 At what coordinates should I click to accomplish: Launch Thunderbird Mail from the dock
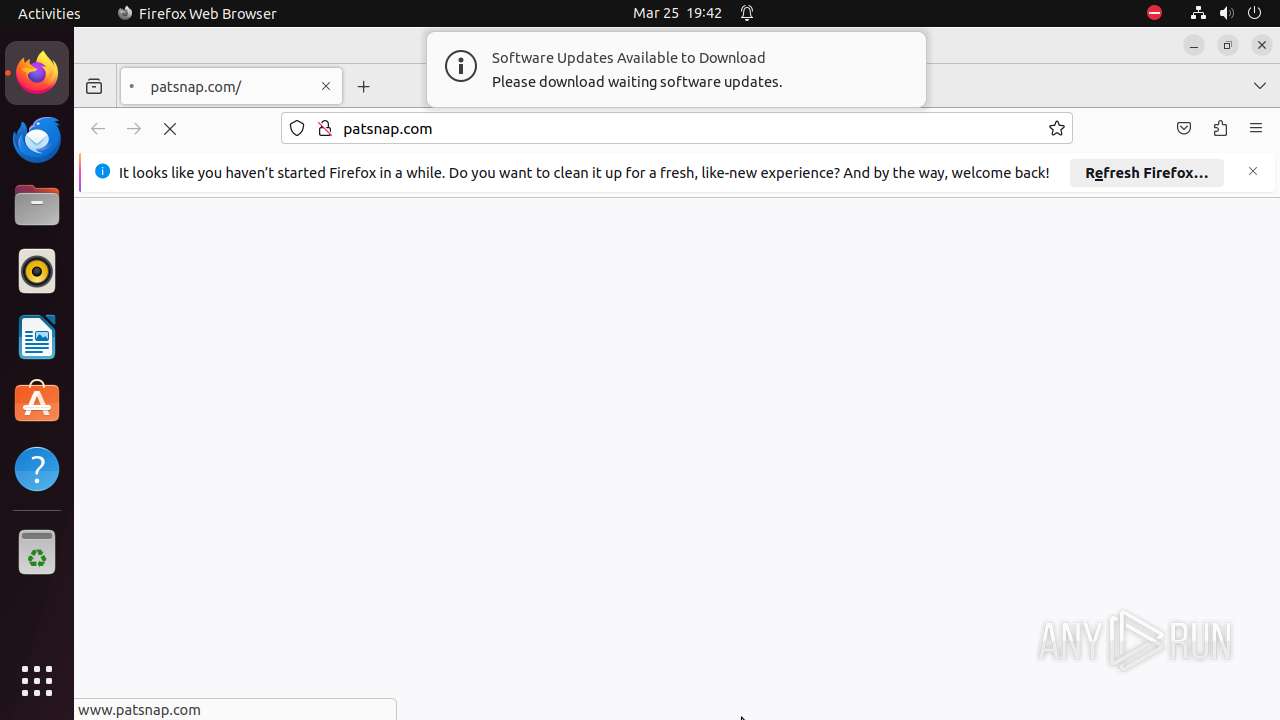coord(37,139)
